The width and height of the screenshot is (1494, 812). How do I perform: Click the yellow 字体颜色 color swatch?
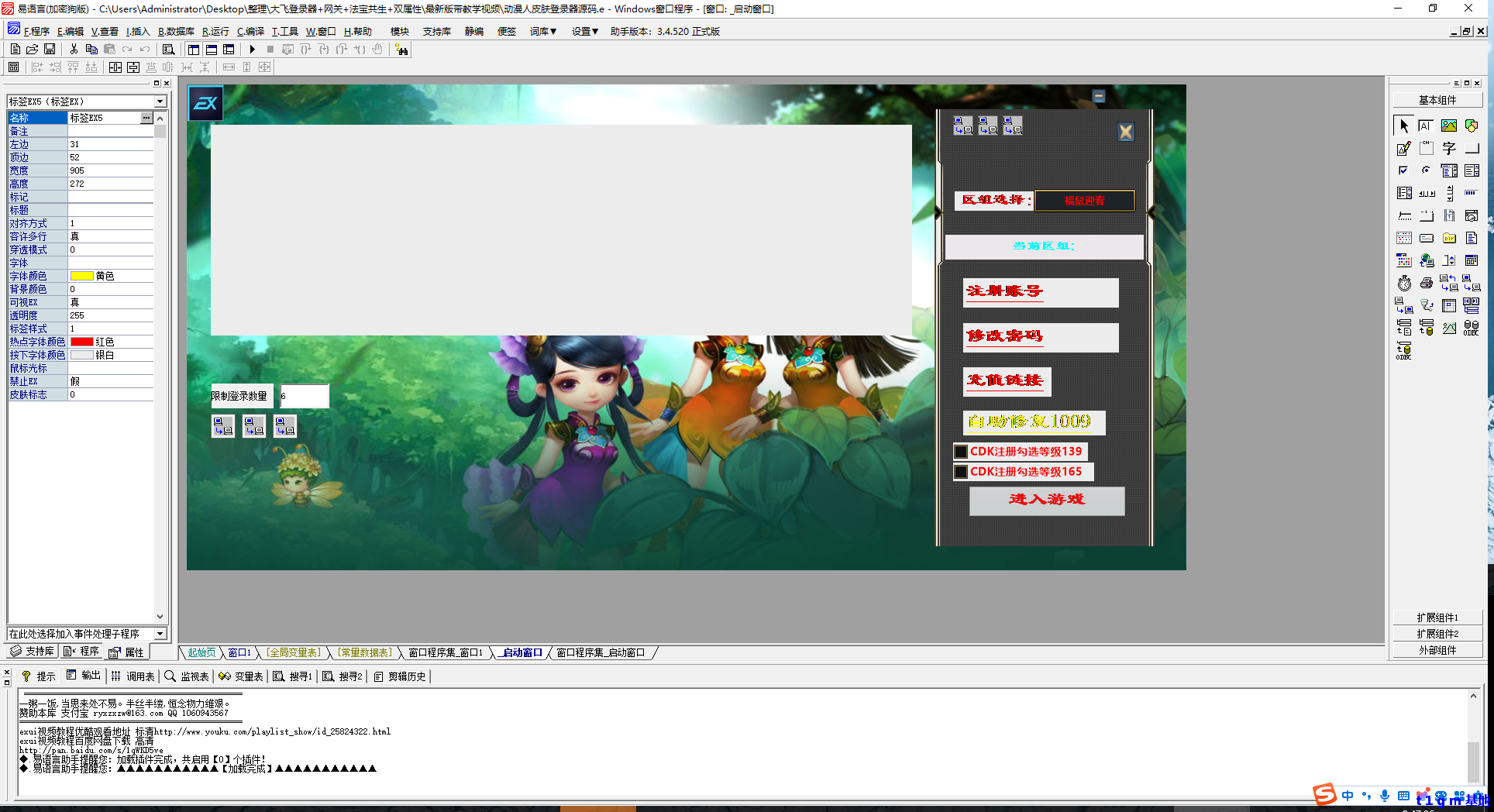coord(81,276)
